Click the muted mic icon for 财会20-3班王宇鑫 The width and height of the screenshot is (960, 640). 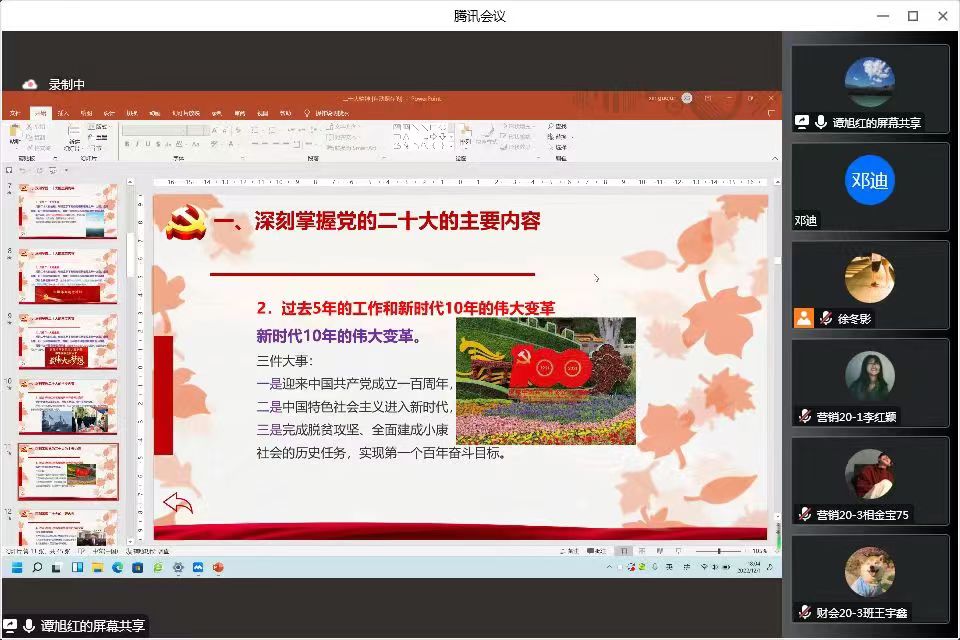tap(804, 612)
